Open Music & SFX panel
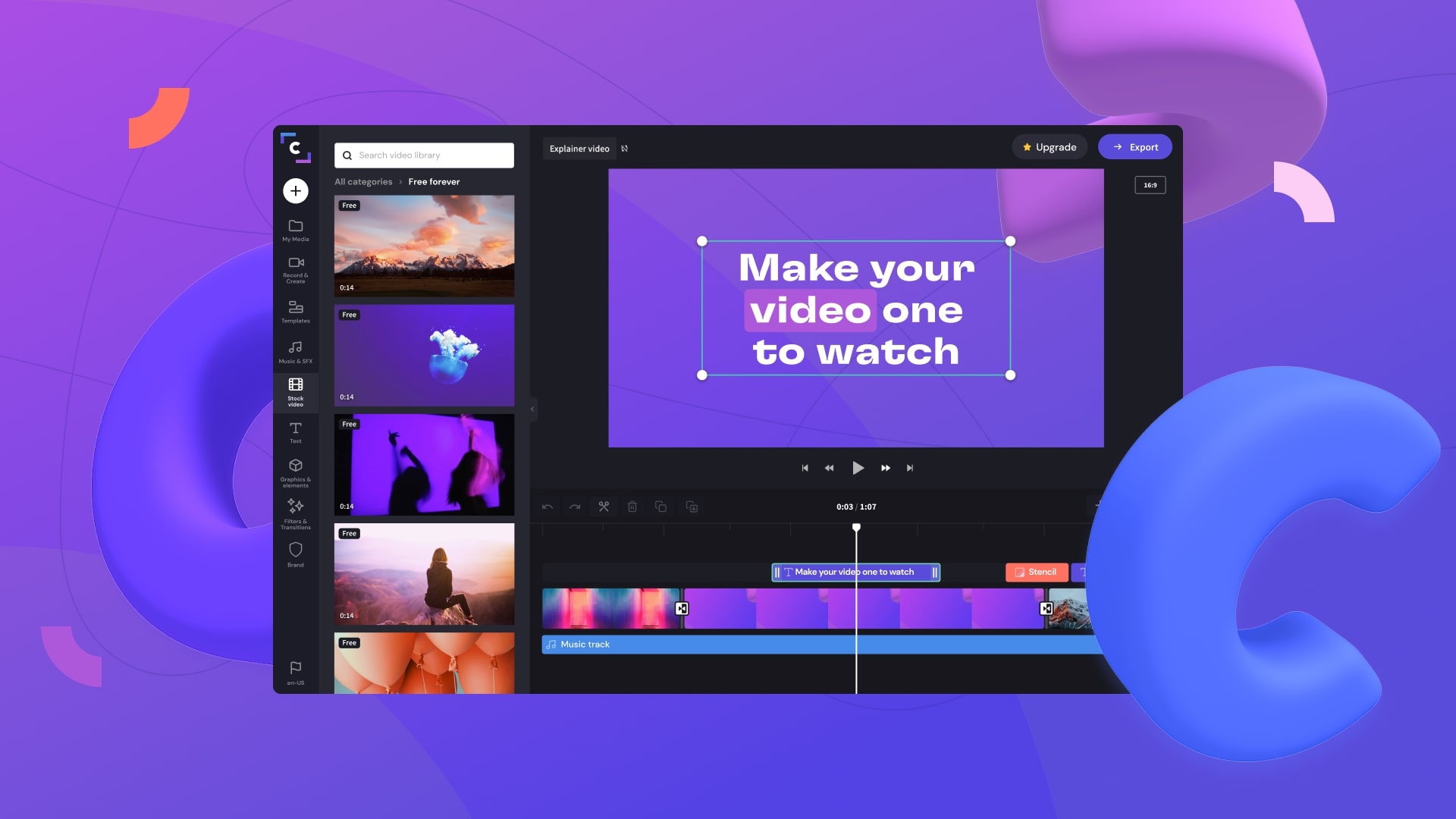The height and width of the screenshot is (819, 1456). point(295,351)
